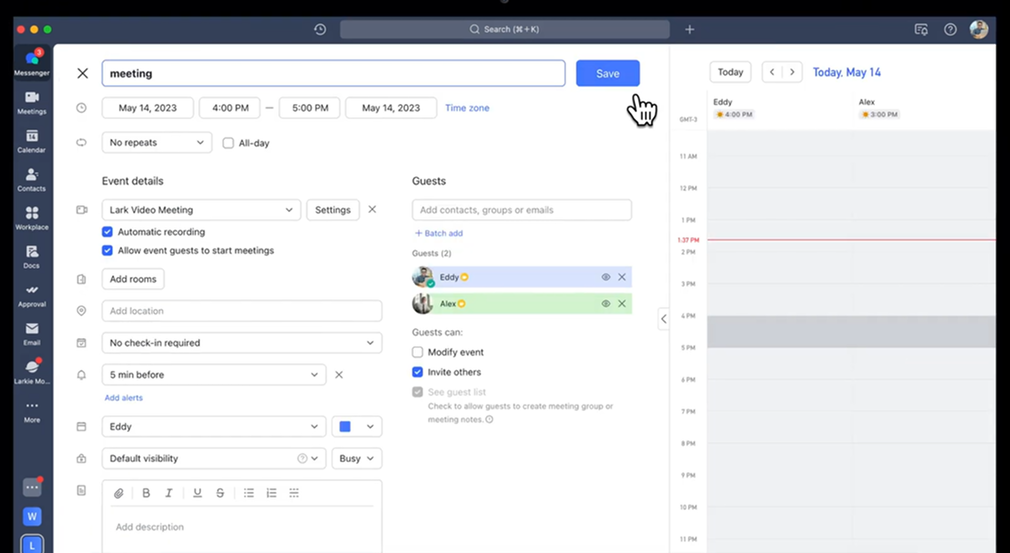Open Messenger in the left sidebar
1010x553 pixels.
pos(32,62)
